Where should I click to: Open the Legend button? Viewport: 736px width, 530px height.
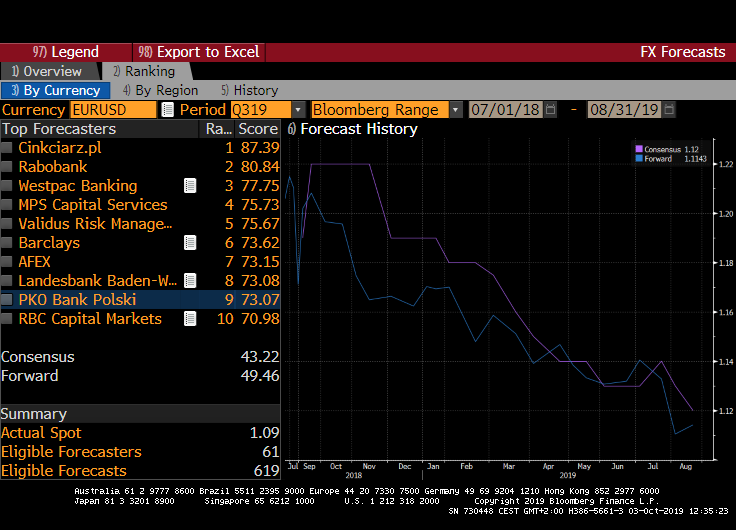click(x=66, y=52)
